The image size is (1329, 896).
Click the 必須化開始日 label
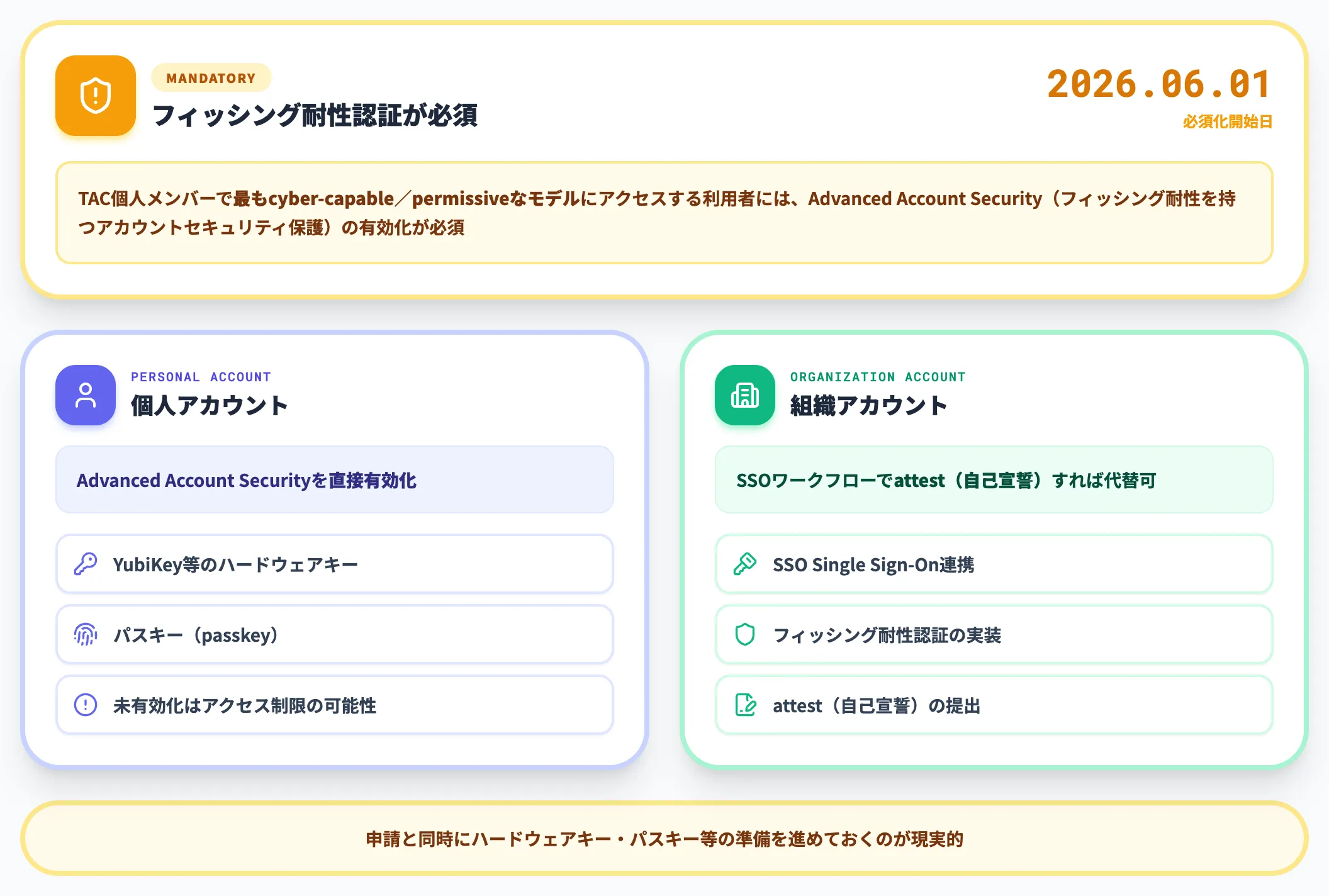tap(1227, 121)
